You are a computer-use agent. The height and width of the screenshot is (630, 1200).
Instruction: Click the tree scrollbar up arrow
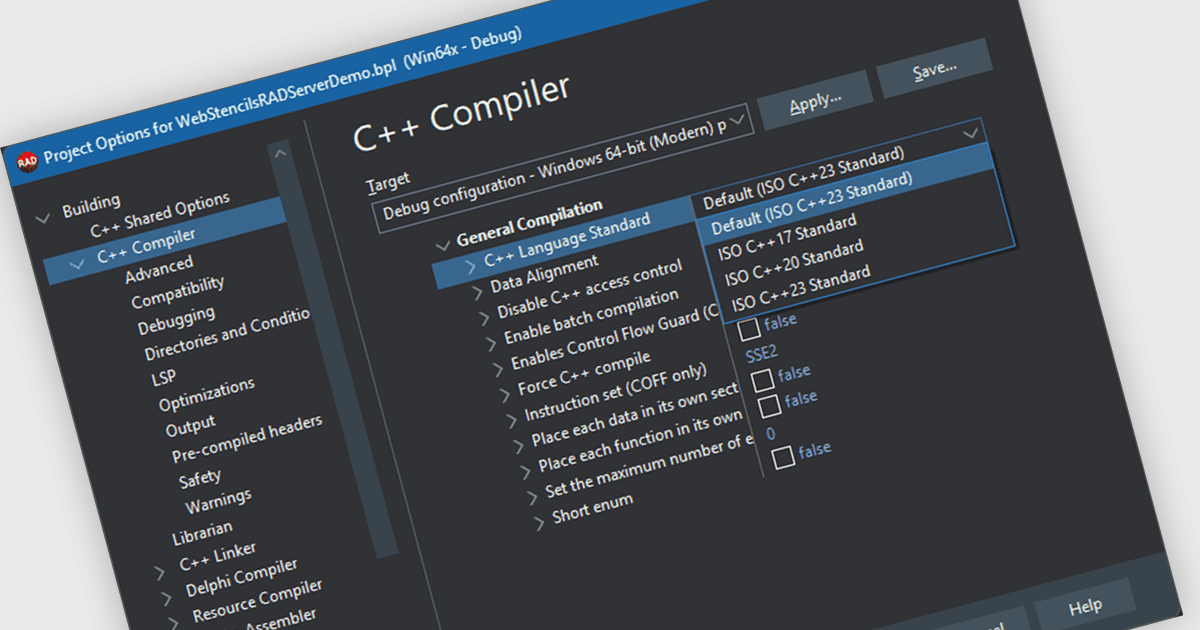click(280, 153)
